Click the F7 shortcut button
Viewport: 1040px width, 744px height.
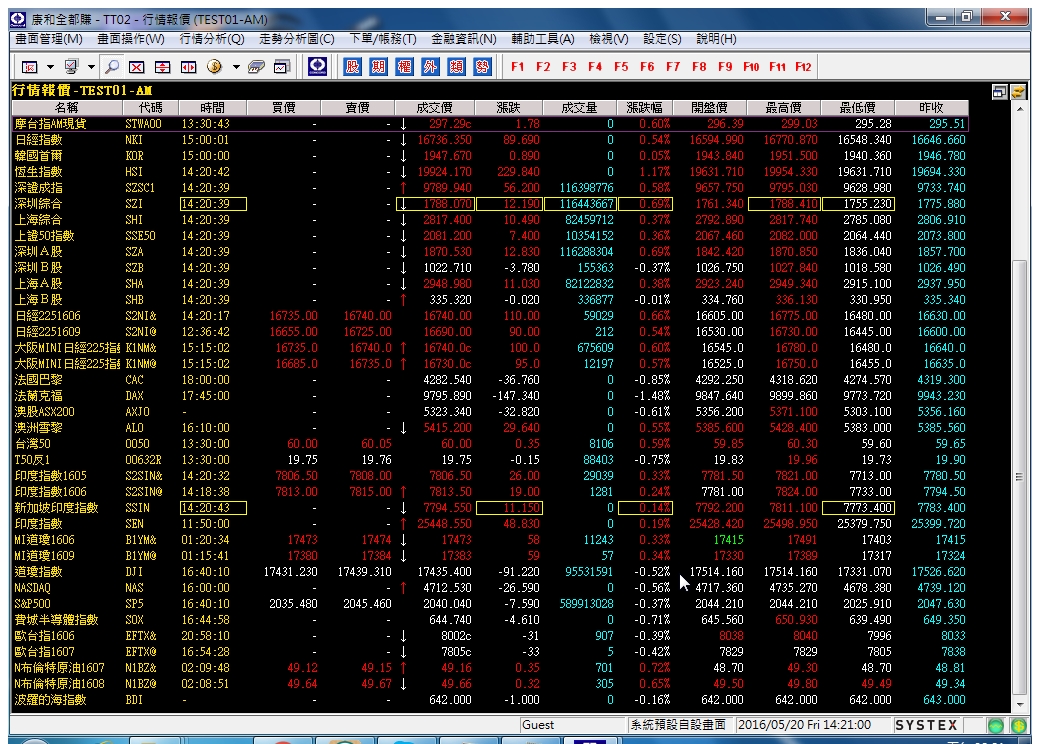pos(673,66)
